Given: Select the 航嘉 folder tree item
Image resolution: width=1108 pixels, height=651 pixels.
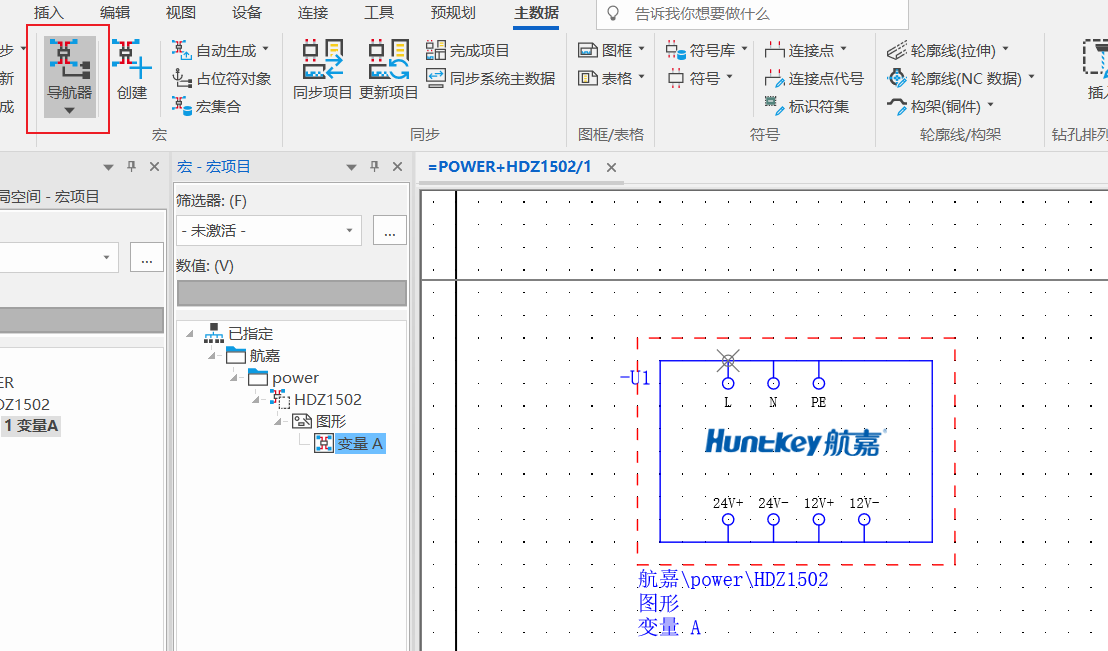Looking at the screenshot, I should pyautogui.click(x=264, y=356).
